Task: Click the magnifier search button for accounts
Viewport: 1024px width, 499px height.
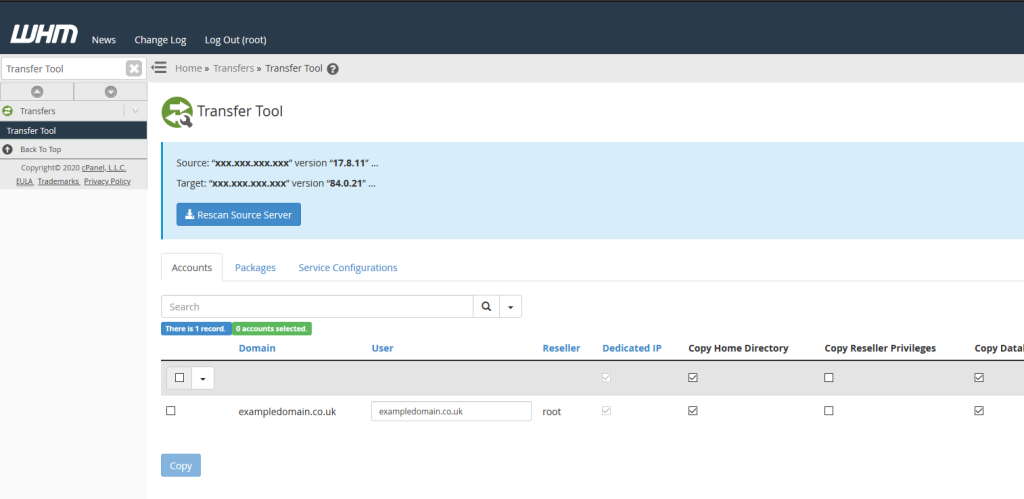Action: pyautogui.click(x=486, y=307)
